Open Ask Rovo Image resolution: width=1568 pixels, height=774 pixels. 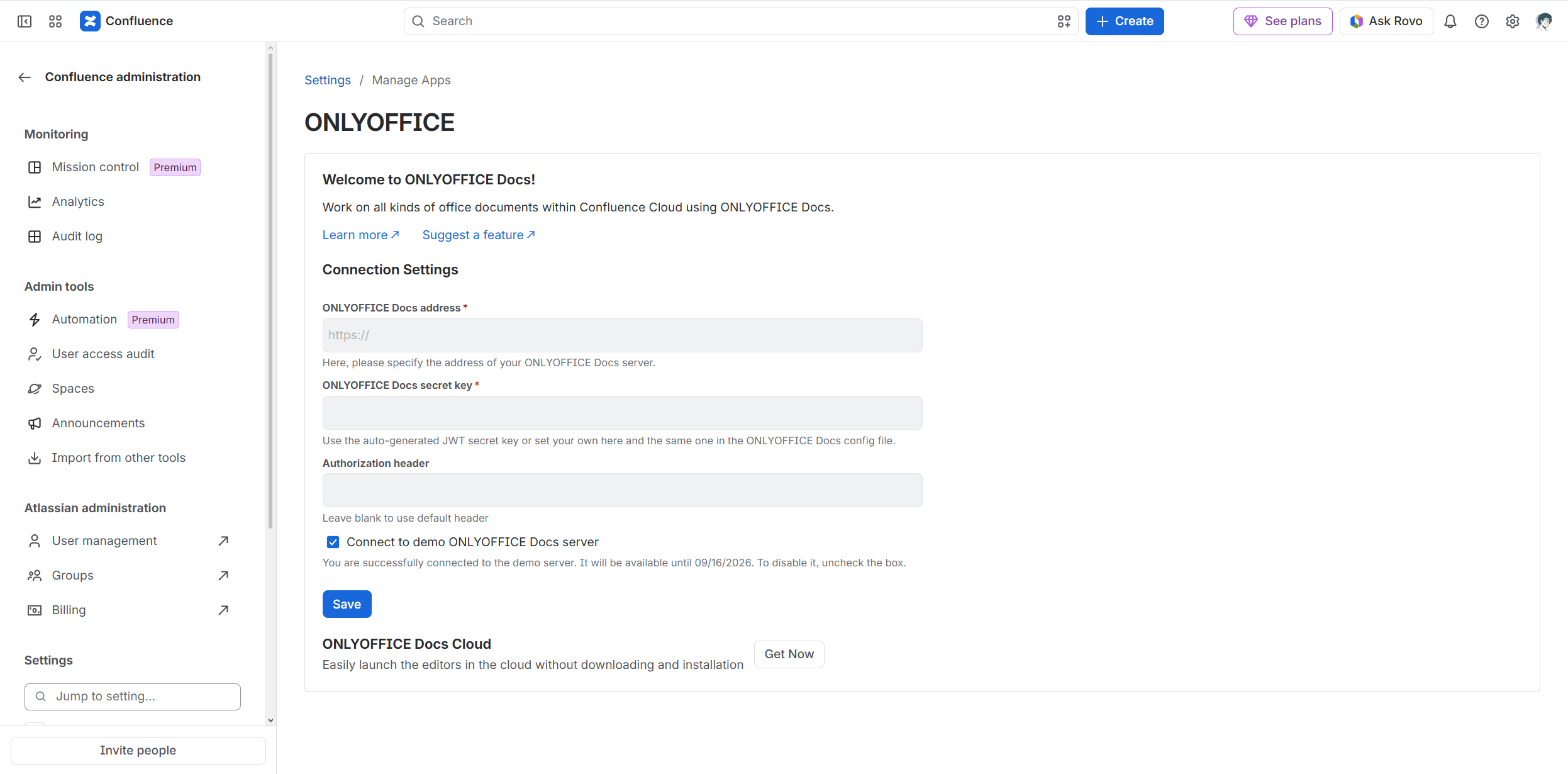tap(1386, 21)
